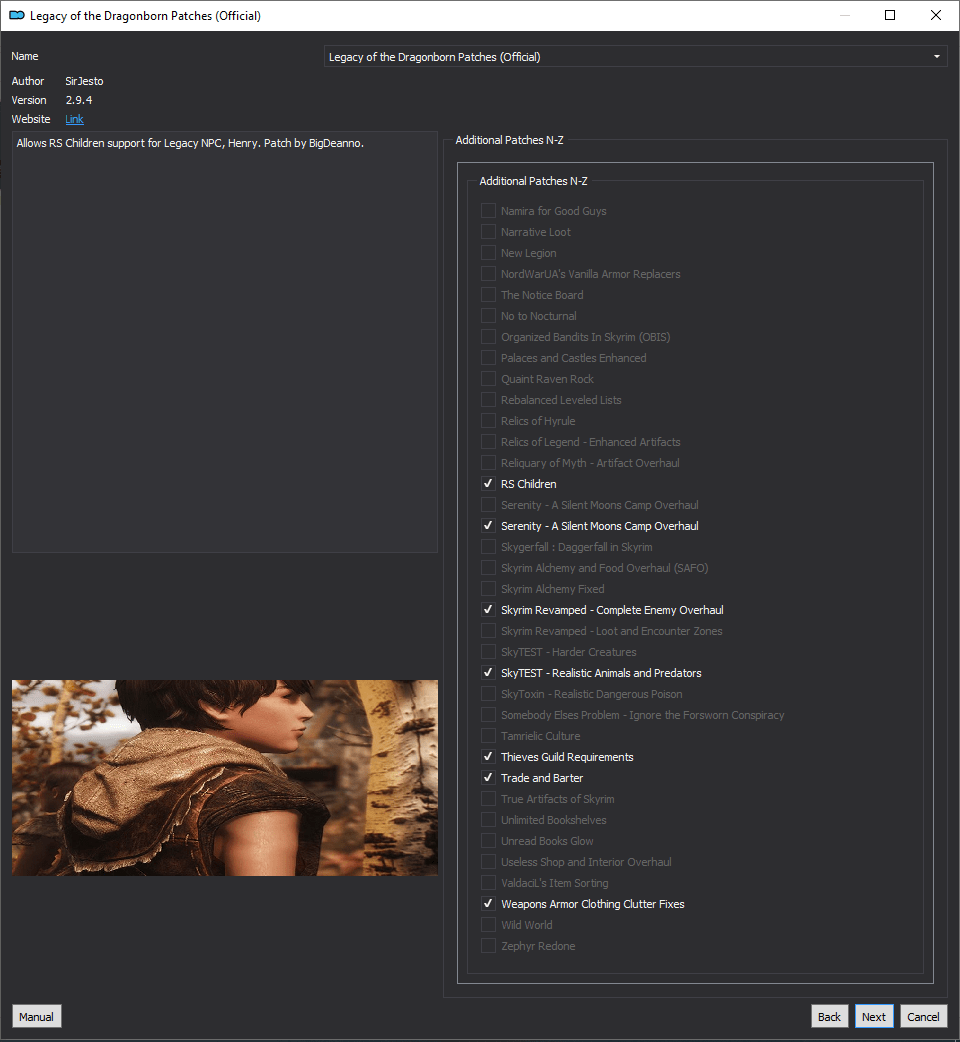Tick Skyrim Revamped - Loot and Encounter Zones
This screenshot has height=1042, width=960.
tap(488, 631)
